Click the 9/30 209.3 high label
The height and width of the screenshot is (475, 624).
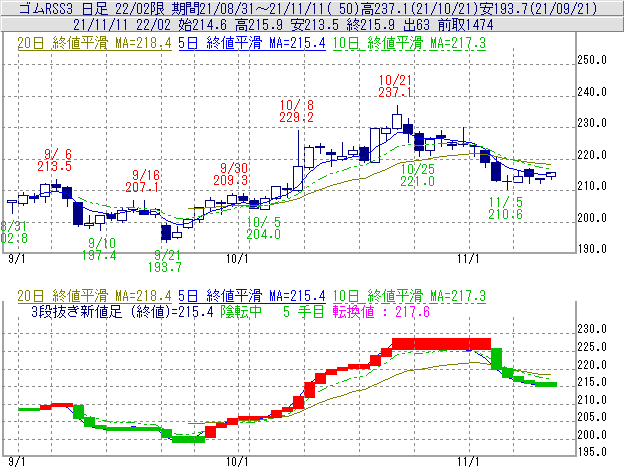coord(231,174)
